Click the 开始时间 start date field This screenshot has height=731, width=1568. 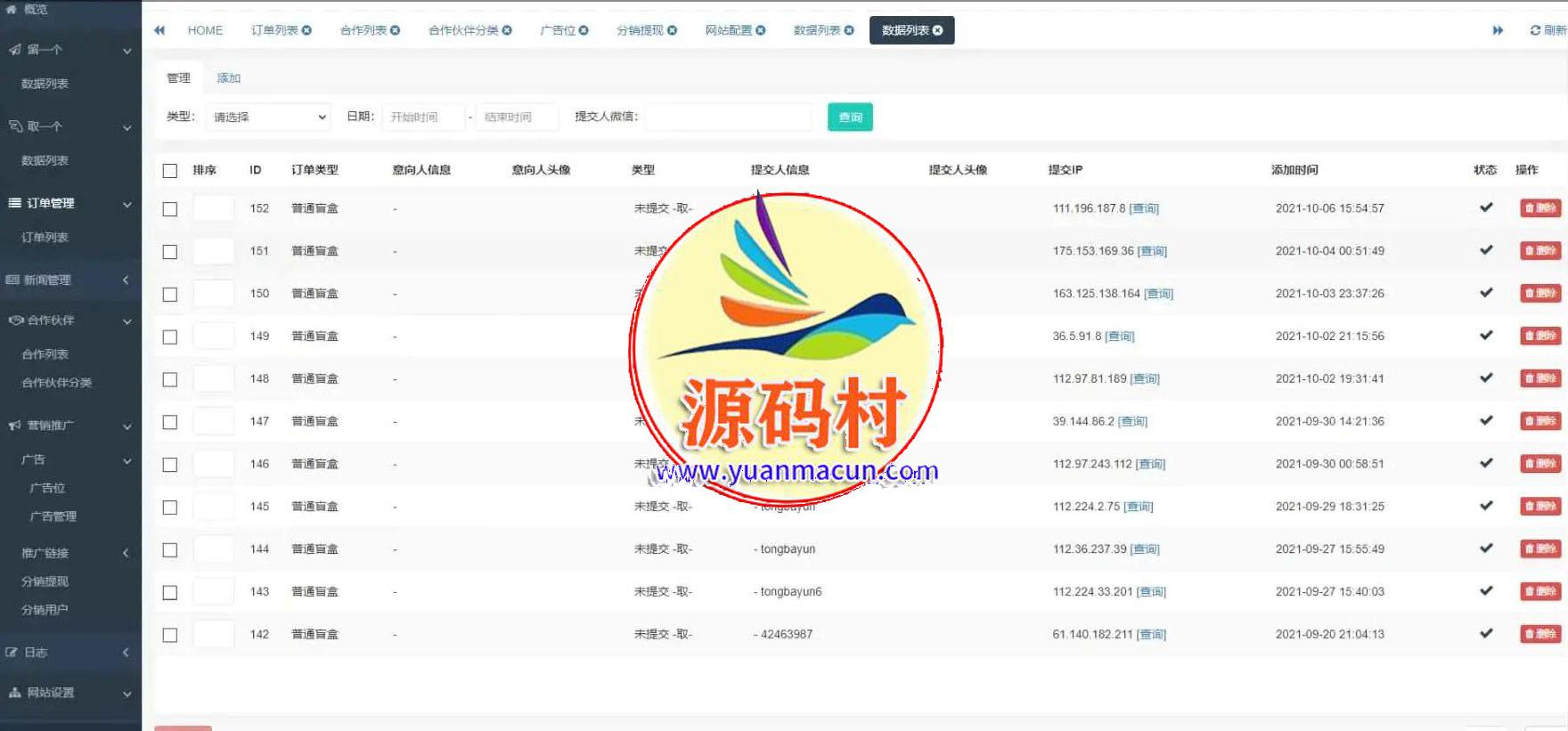tap(423, 117)
